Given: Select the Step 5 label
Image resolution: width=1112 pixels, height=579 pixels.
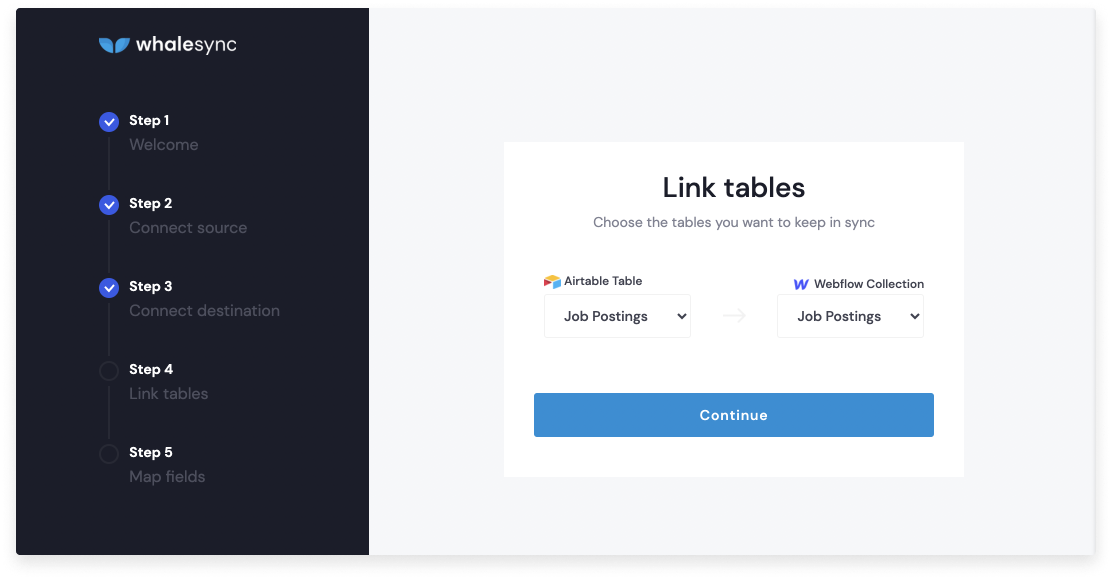Looking at the screenshot, I should 150,453.
